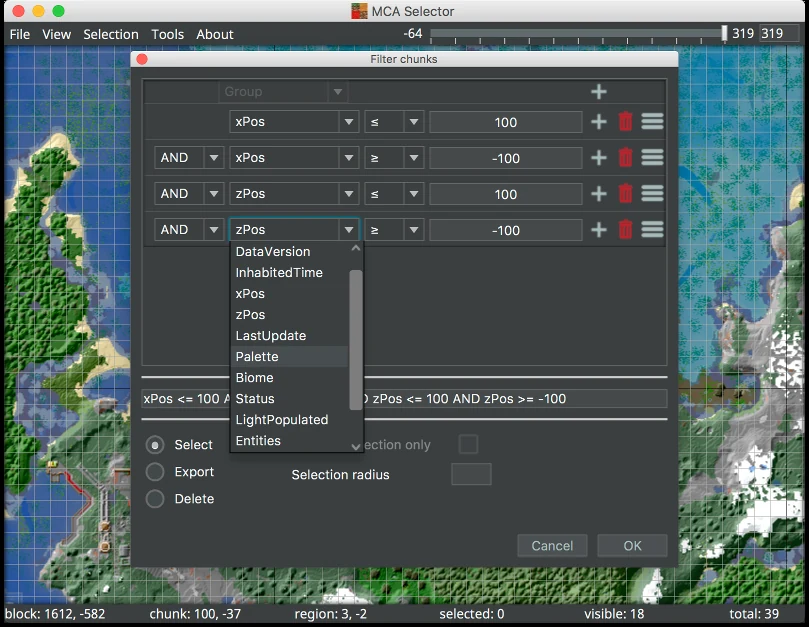
Task: Click the MCA Selector app icon in the title bar
Action: pos(359,11)
